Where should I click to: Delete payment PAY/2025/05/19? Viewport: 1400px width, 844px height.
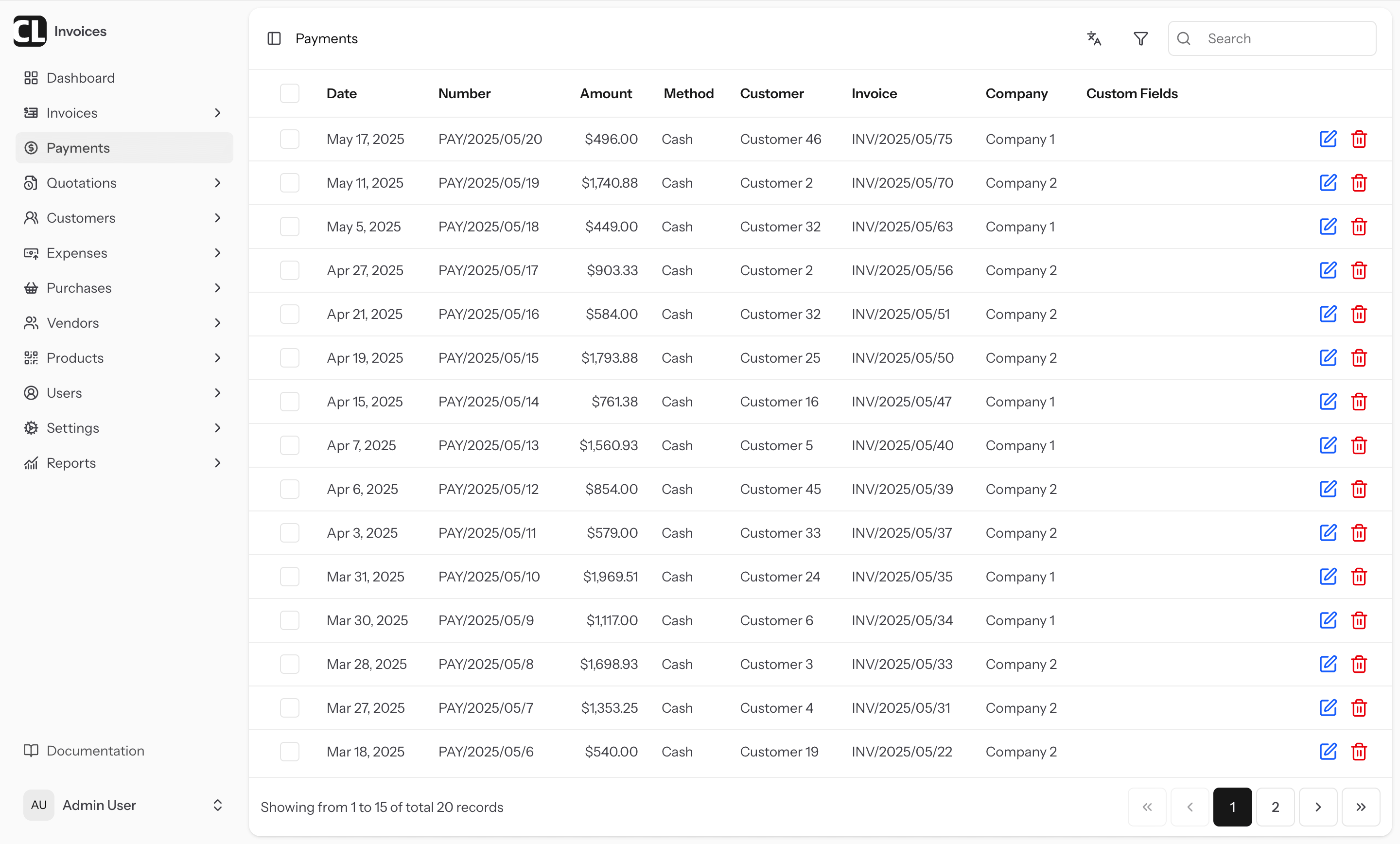point(1359,182)
